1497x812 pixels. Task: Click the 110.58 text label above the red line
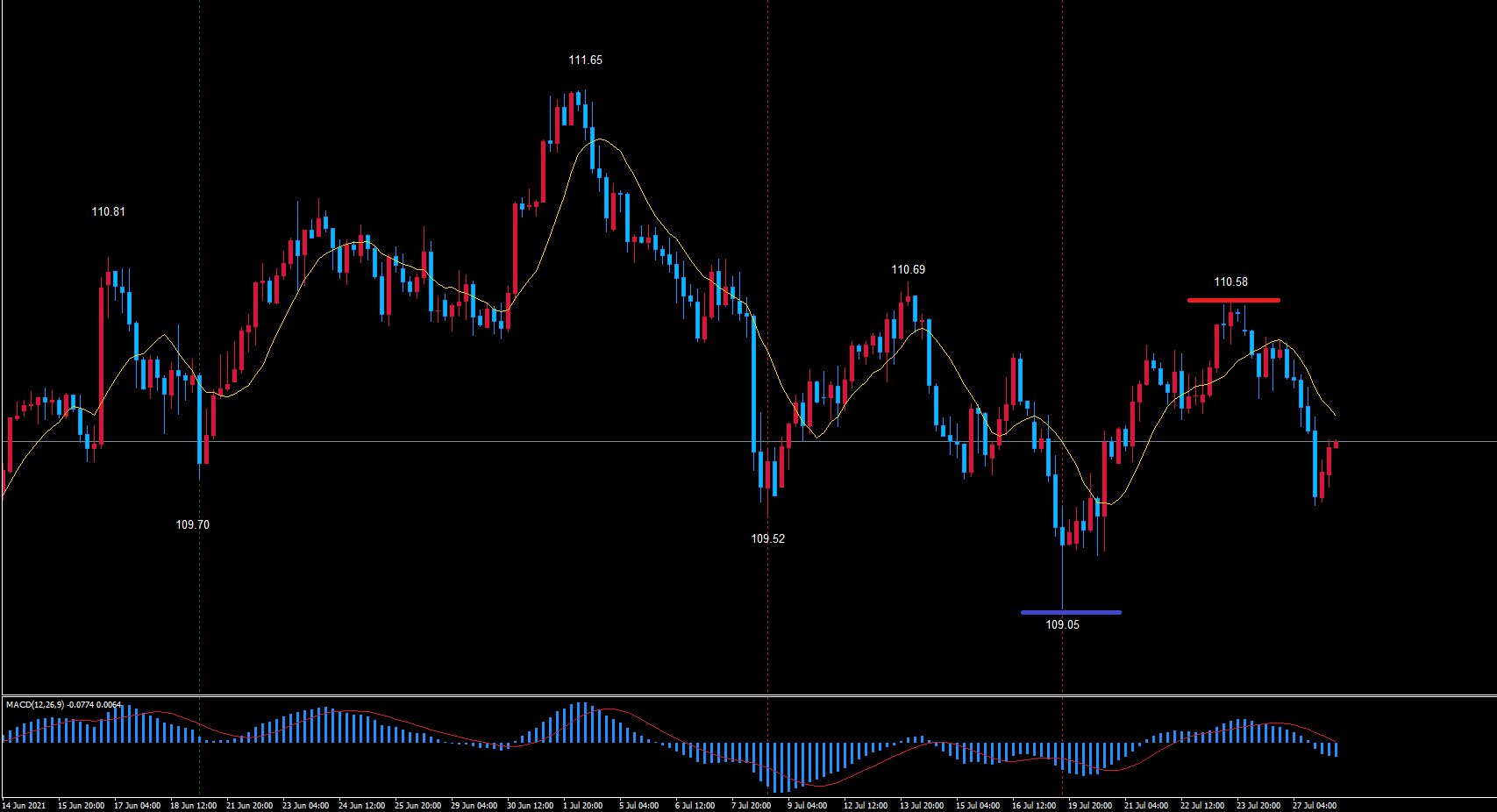[1230, 282]
